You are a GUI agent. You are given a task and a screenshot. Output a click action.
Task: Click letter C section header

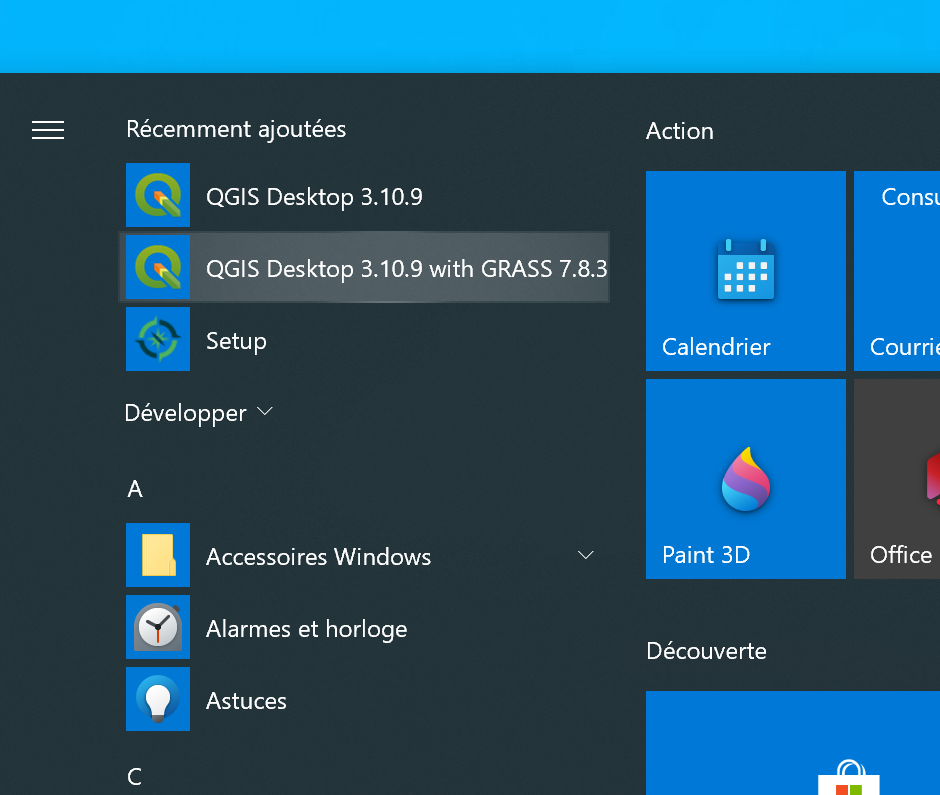[135, 777]
